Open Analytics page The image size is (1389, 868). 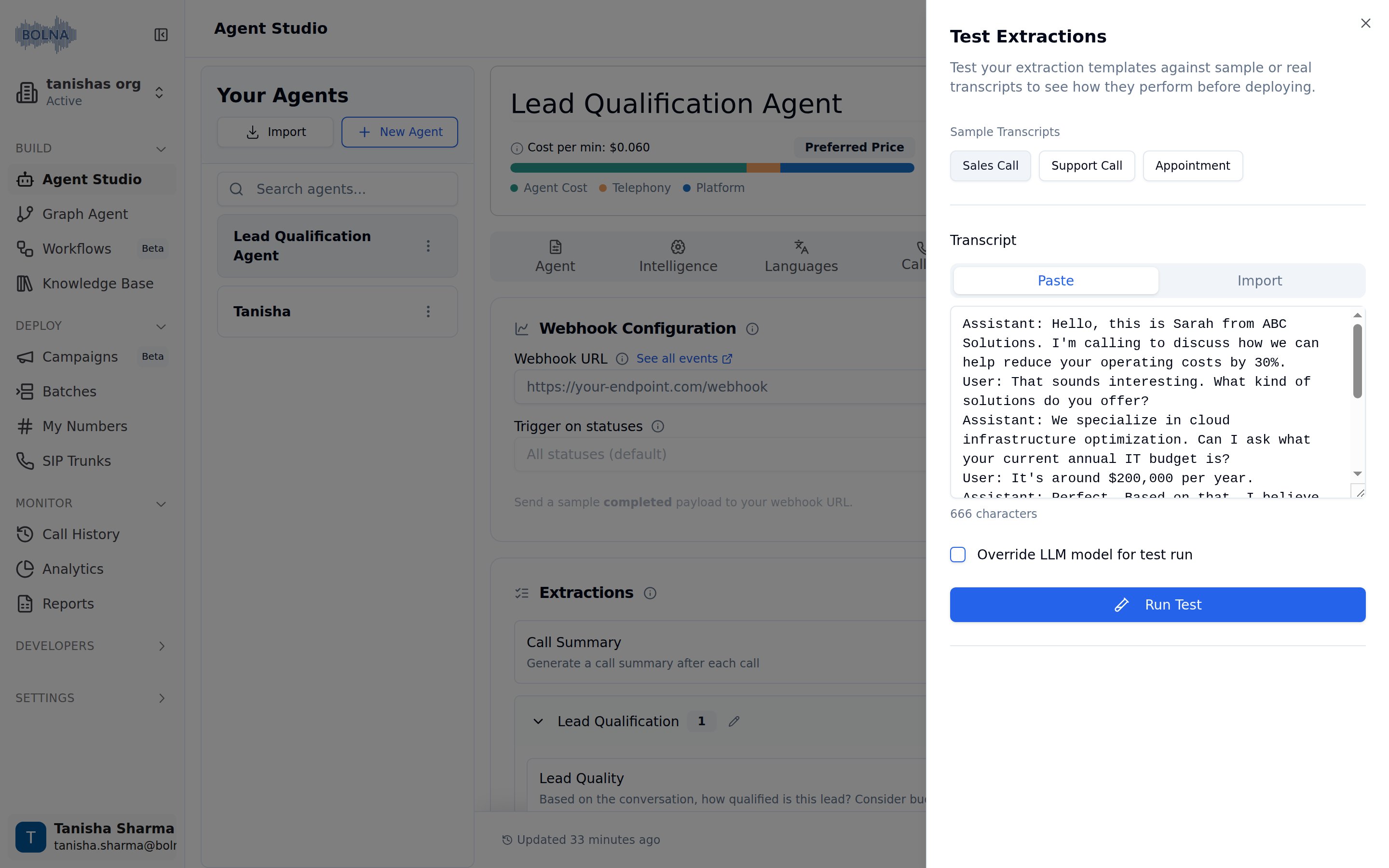[92, 569]
